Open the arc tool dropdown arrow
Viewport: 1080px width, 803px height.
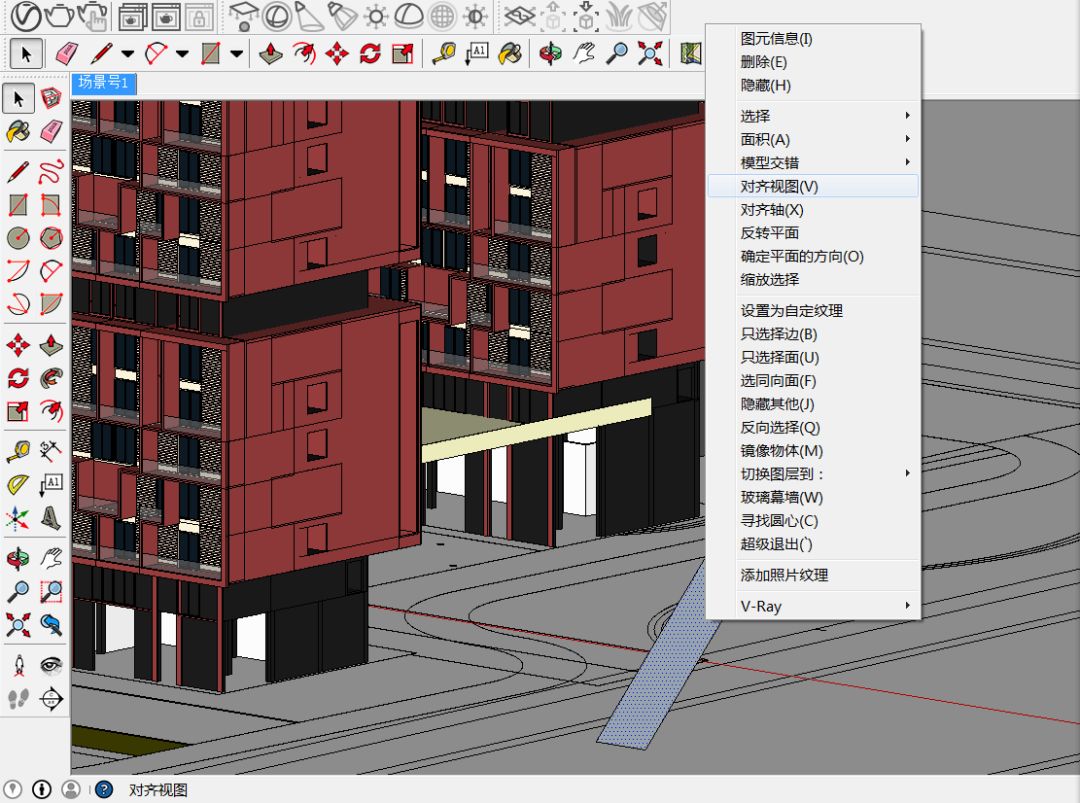[x=182, y=53]
